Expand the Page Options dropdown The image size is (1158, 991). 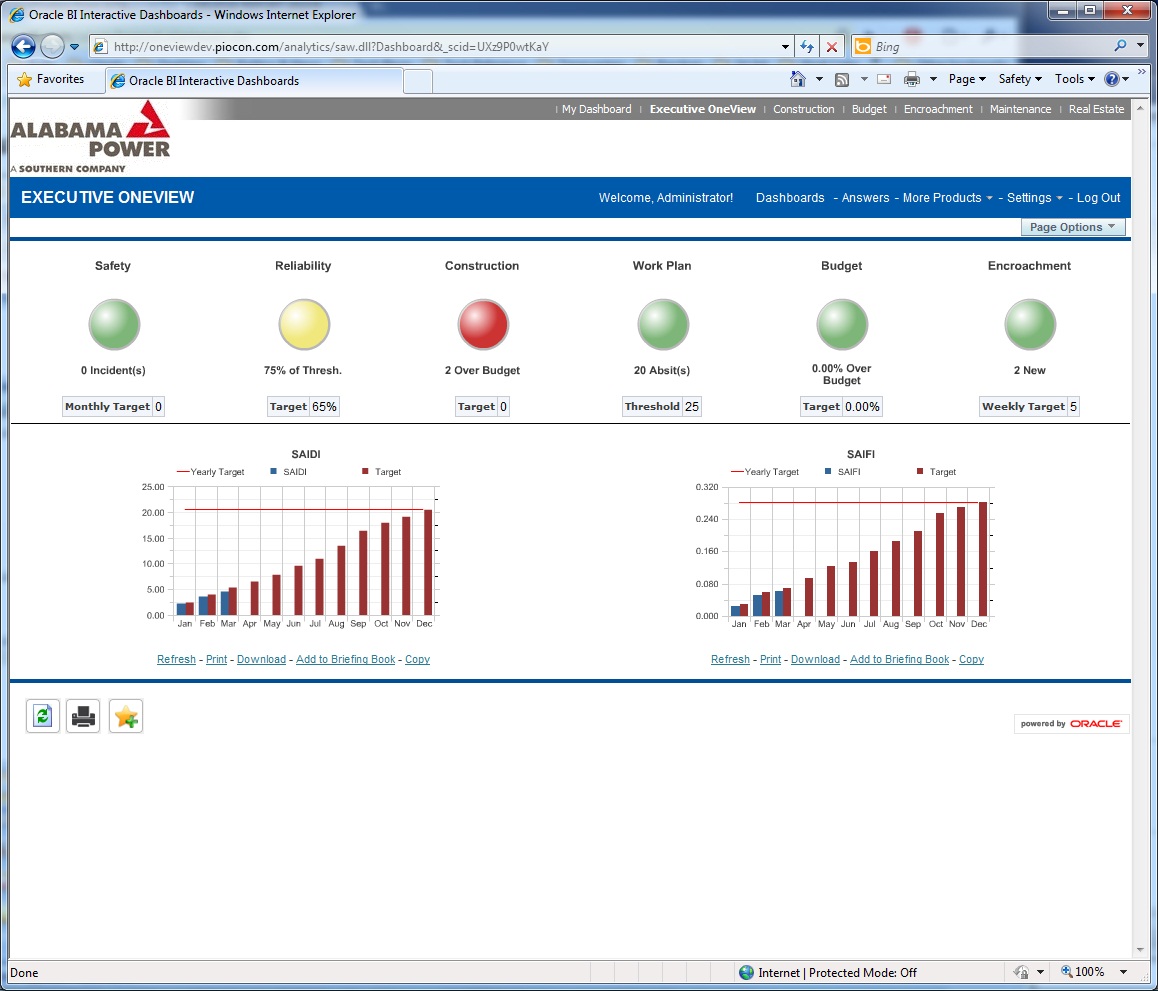(1073, 227)
